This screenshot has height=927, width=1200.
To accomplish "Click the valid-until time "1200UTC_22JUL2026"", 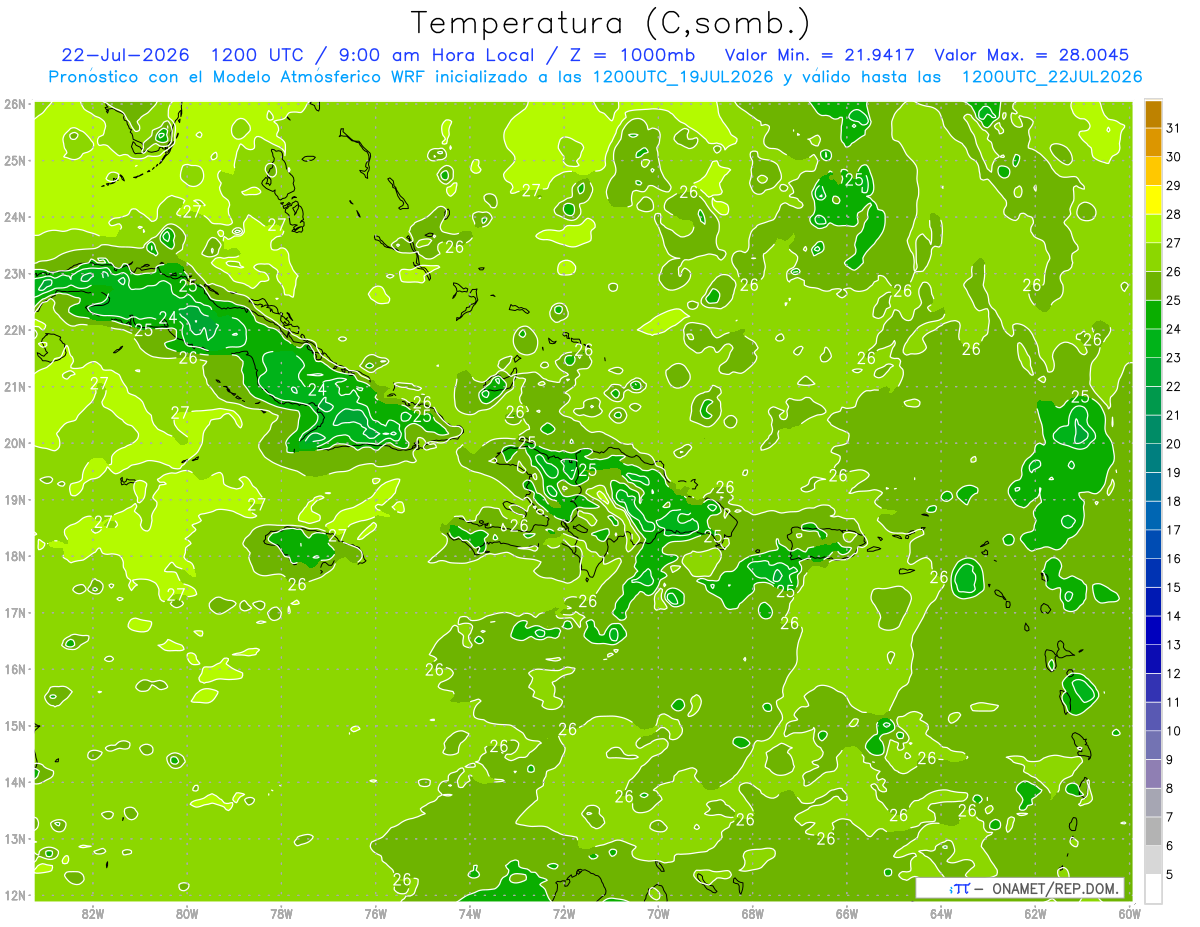I will 1051,77.
